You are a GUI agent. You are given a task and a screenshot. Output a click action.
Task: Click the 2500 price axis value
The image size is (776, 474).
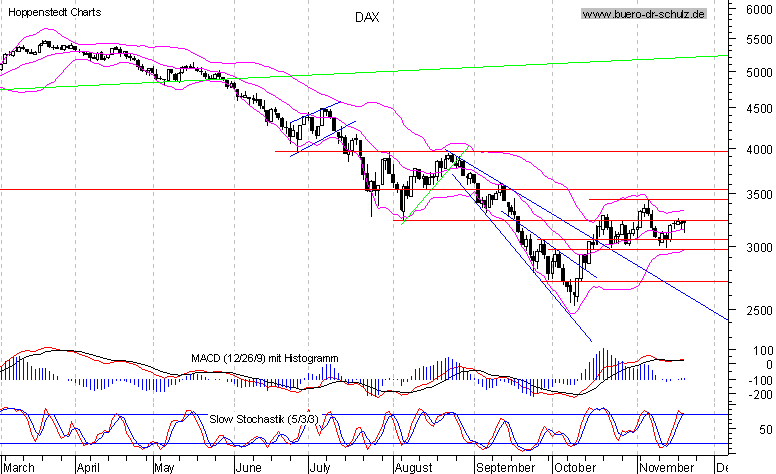point(759,311)
